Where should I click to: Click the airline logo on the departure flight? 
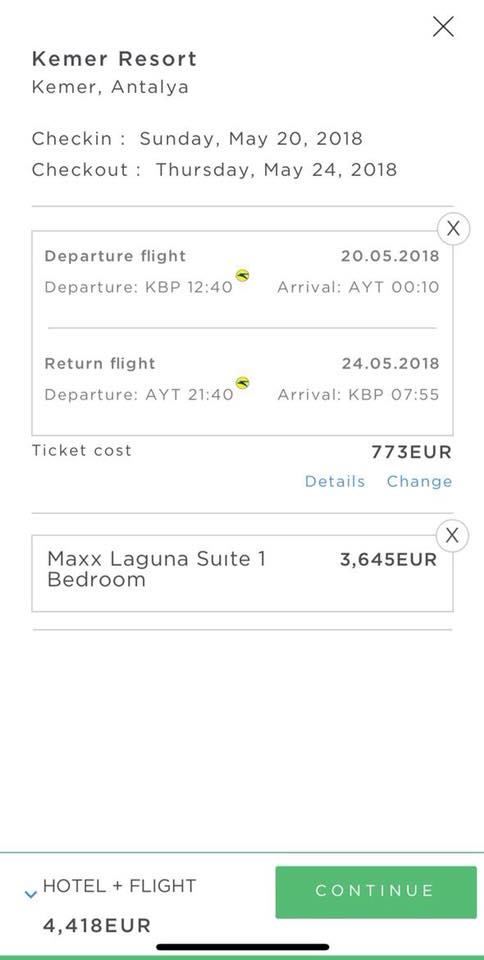[x=242, y=276]
